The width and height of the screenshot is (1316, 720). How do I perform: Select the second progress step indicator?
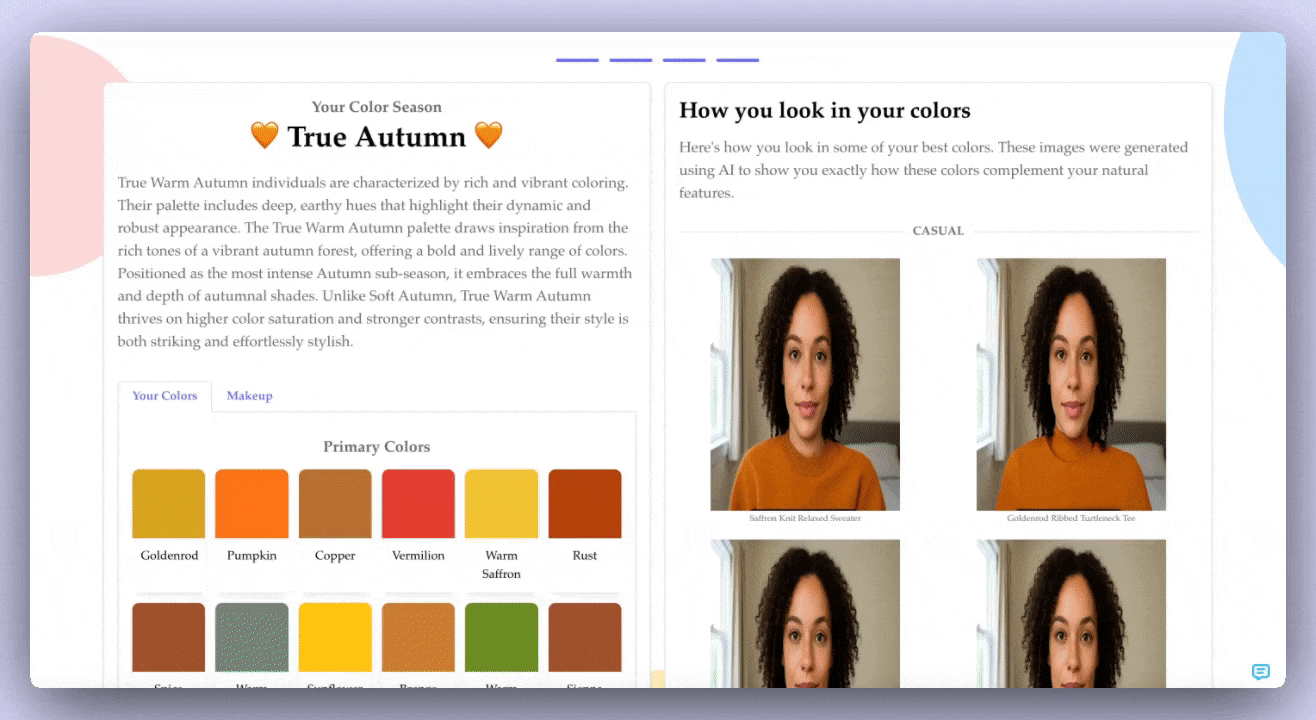(x=630, y=60)
